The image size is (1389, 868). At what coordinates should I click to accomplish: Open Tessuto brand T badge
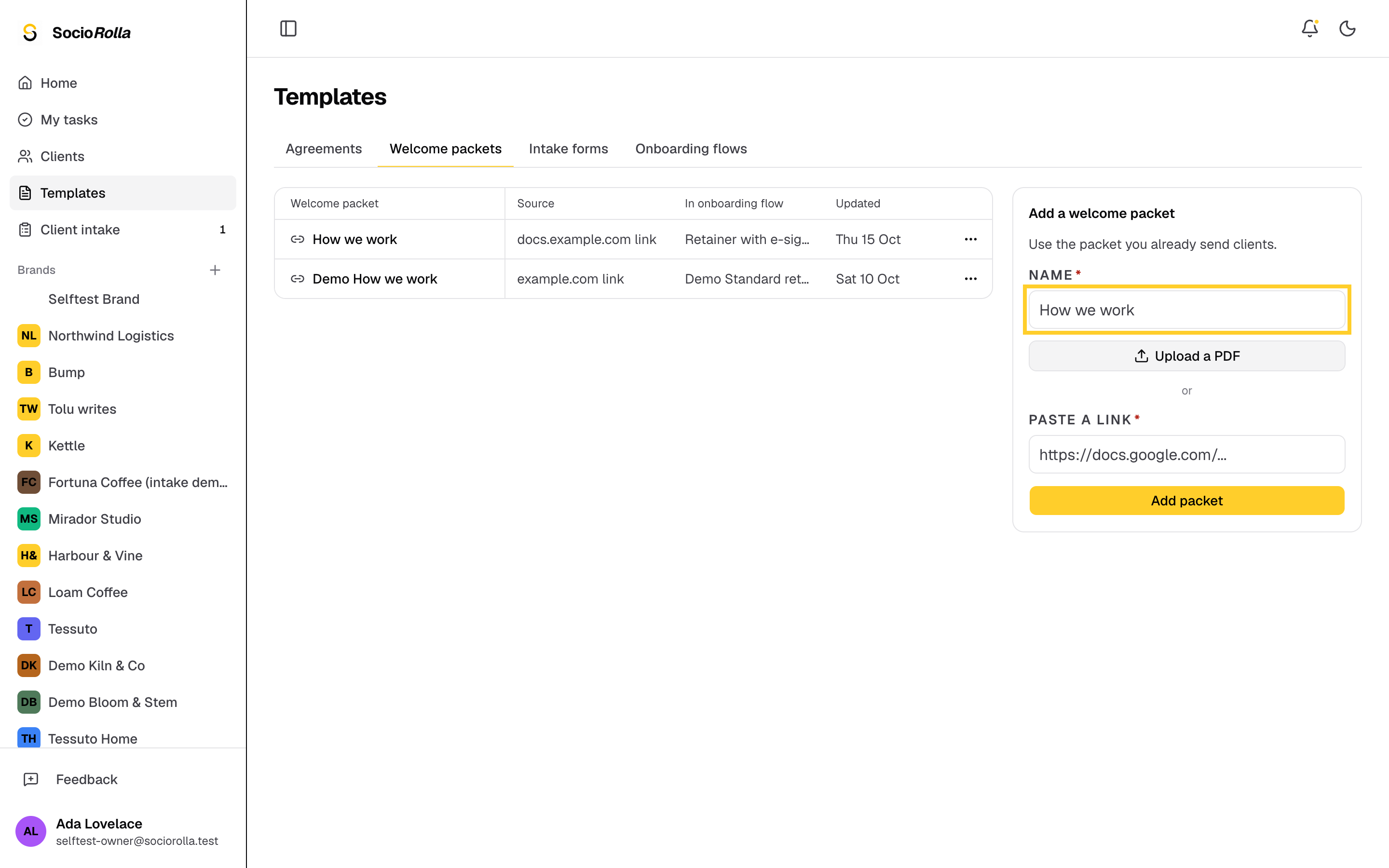(x=29, y=629)
